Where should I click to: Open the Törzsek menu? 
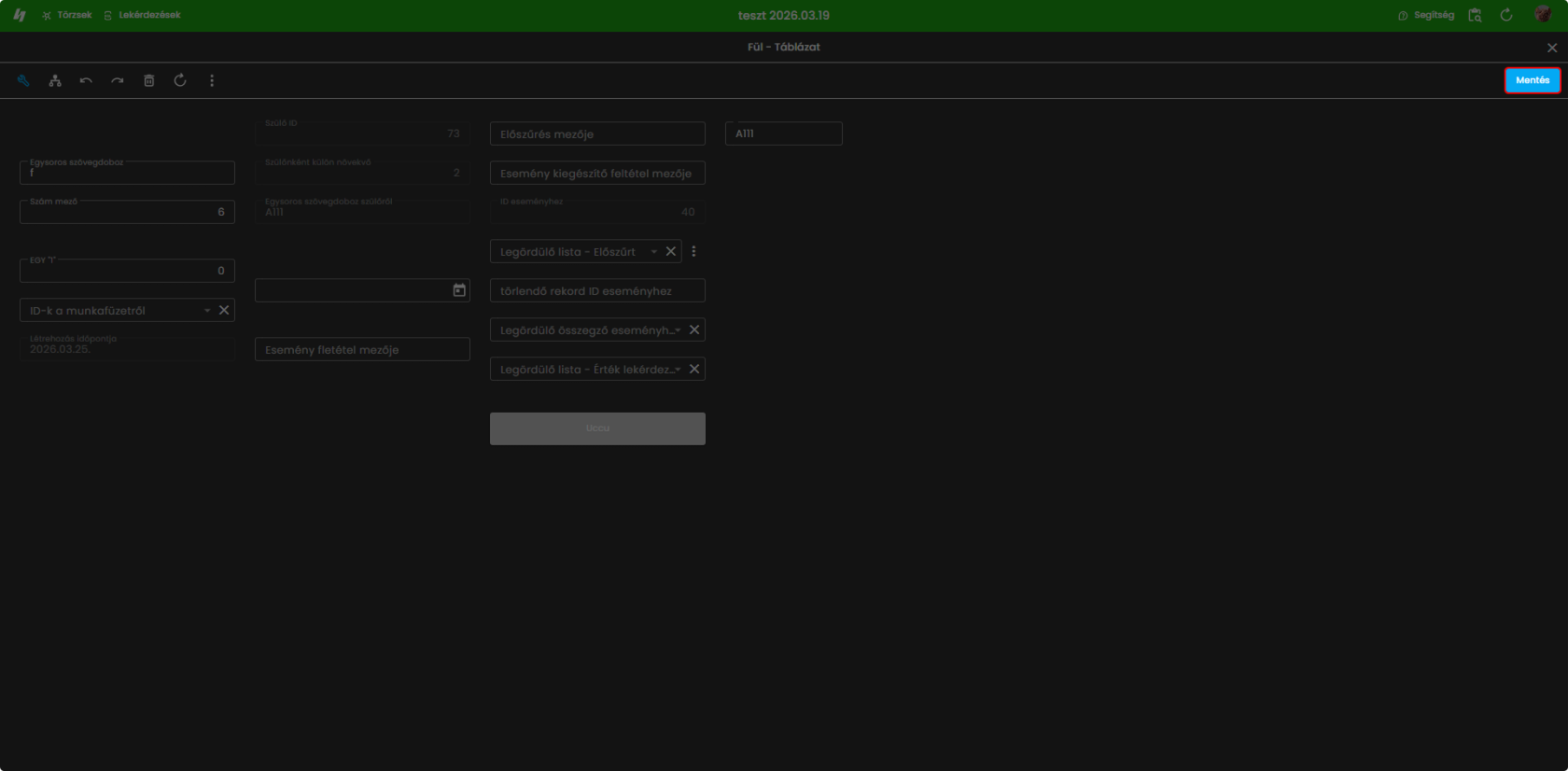67,15
